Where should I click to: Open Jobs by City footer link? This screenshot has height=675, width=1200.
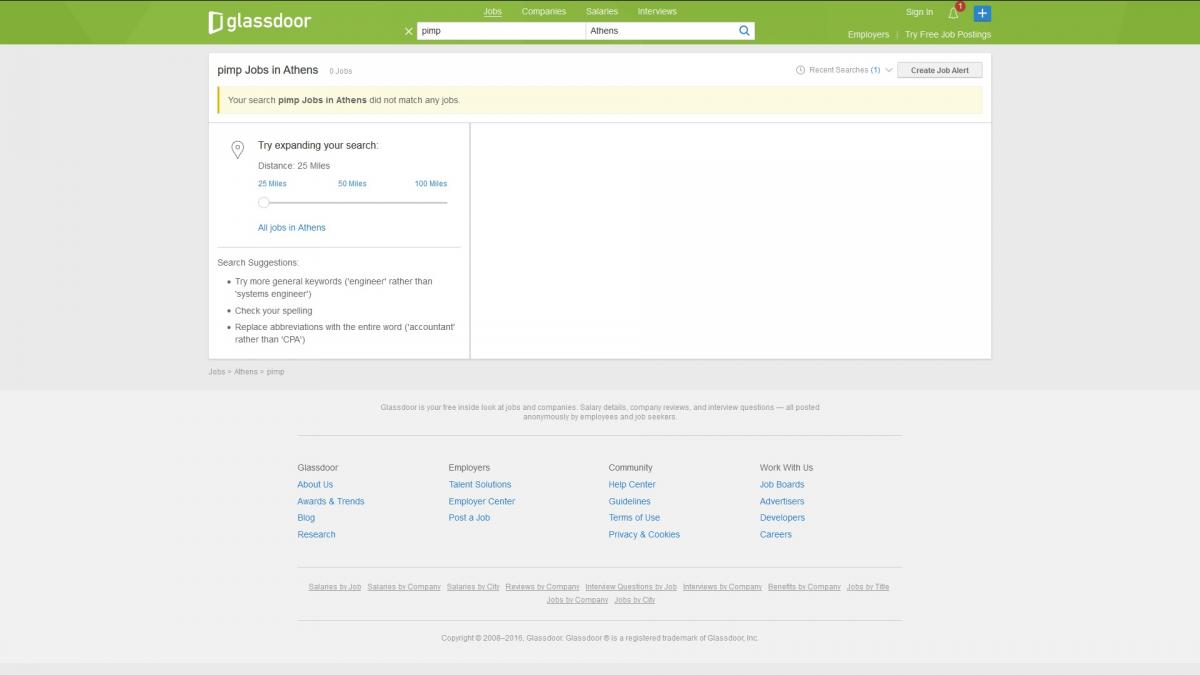tap(635, 600)
